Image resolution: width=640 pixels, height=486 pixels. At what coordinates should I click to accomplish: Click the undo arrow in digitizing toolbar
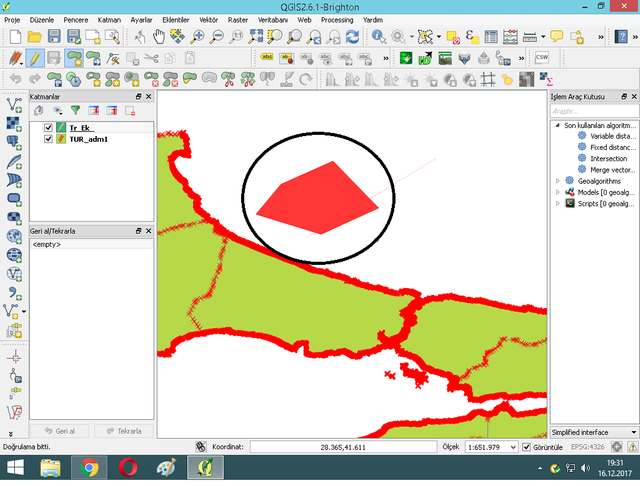point(16,78)
